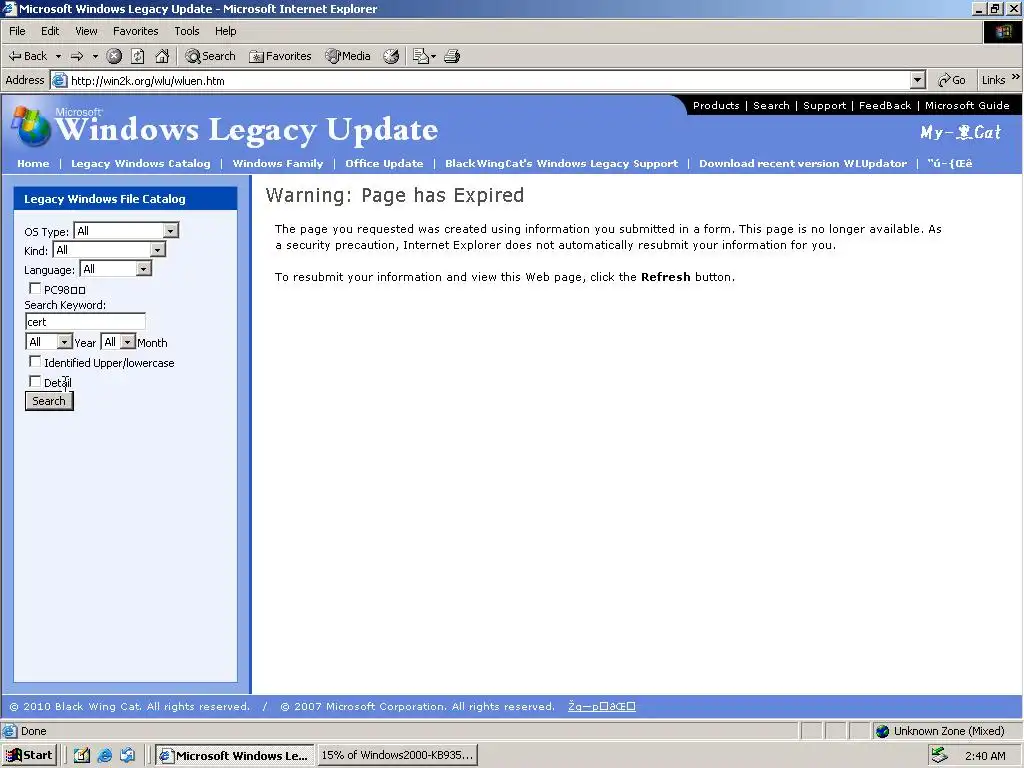Open the Search pane toolbar button
Screen dimensions: 1024x768
(210, 56)
